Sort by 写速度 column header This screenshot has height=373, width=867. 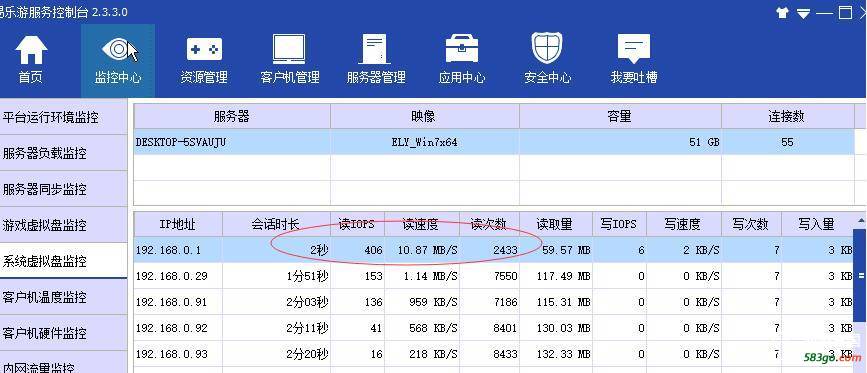point(684,224)
